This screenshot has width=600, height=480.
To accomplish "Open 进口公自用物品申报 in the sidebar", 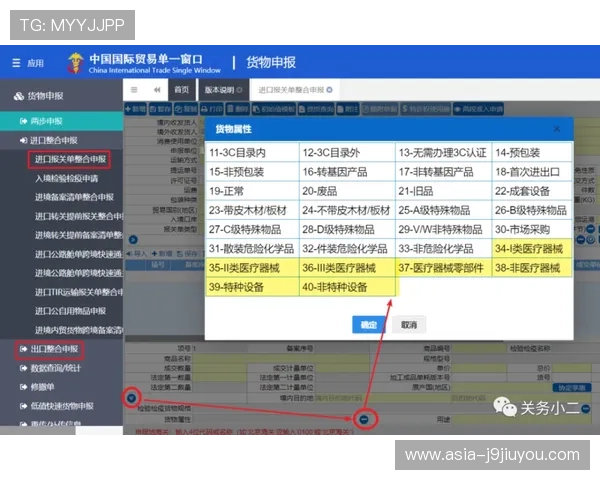I will [x=70, y=311].
